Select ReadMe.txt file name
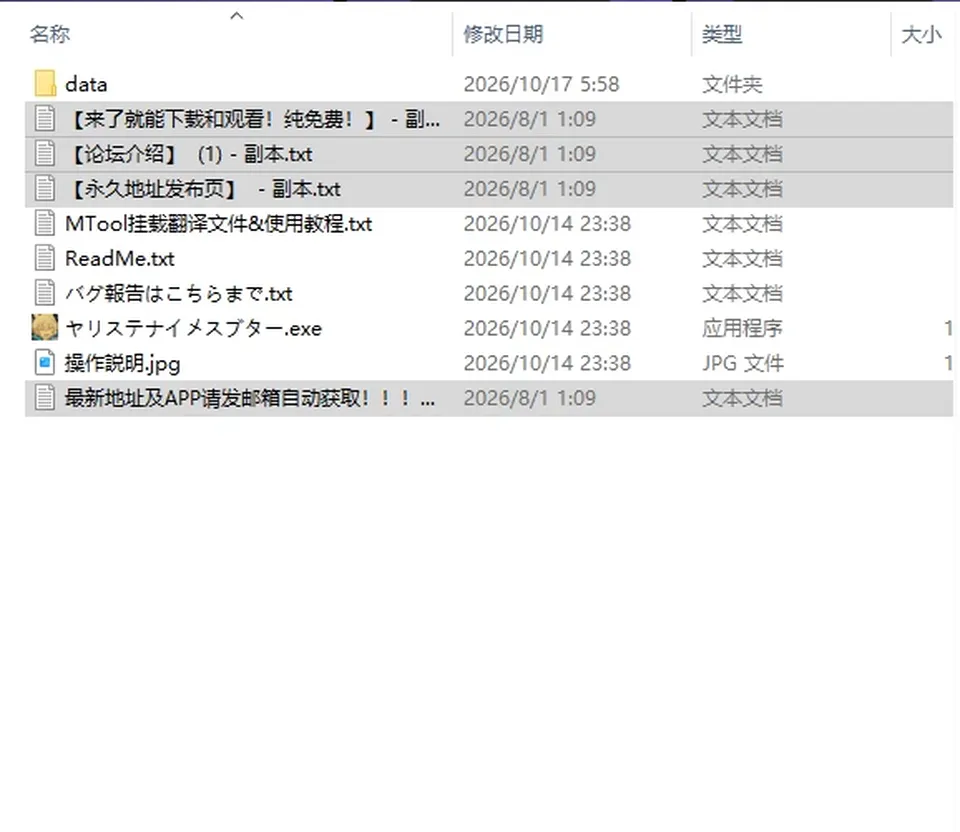The image size is (960, 832). click(120, 259)
